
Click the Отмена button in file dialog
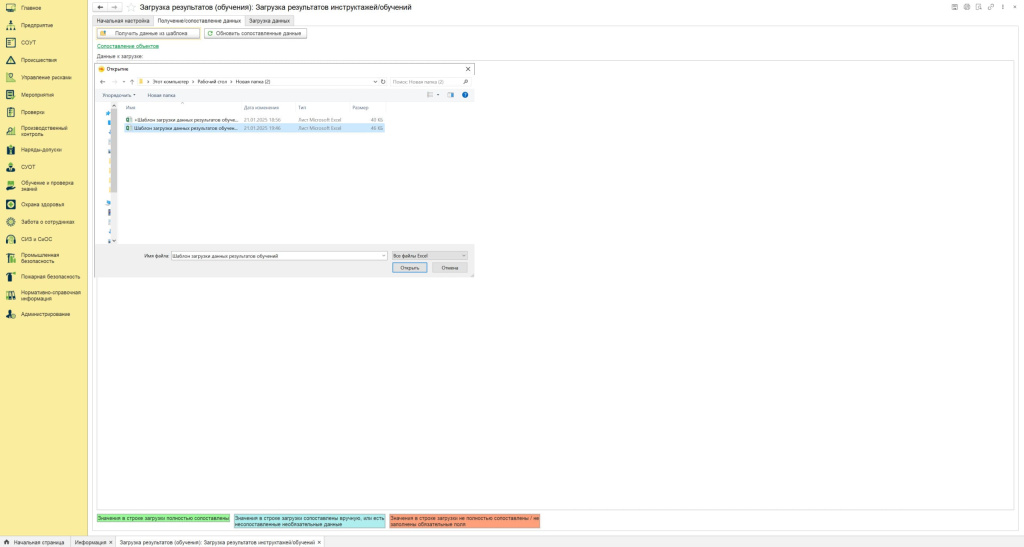point(449,268)
